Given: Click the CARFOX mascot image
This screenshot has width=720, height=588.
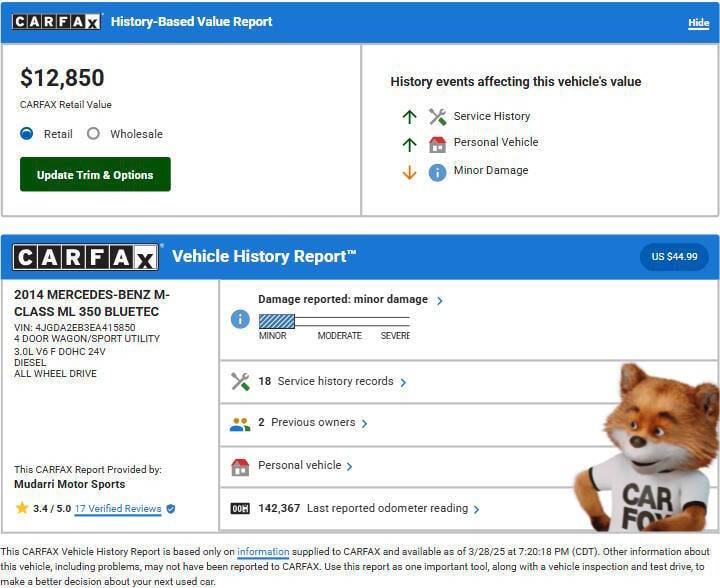Looking at the screenshot, I should pos(646,448).
